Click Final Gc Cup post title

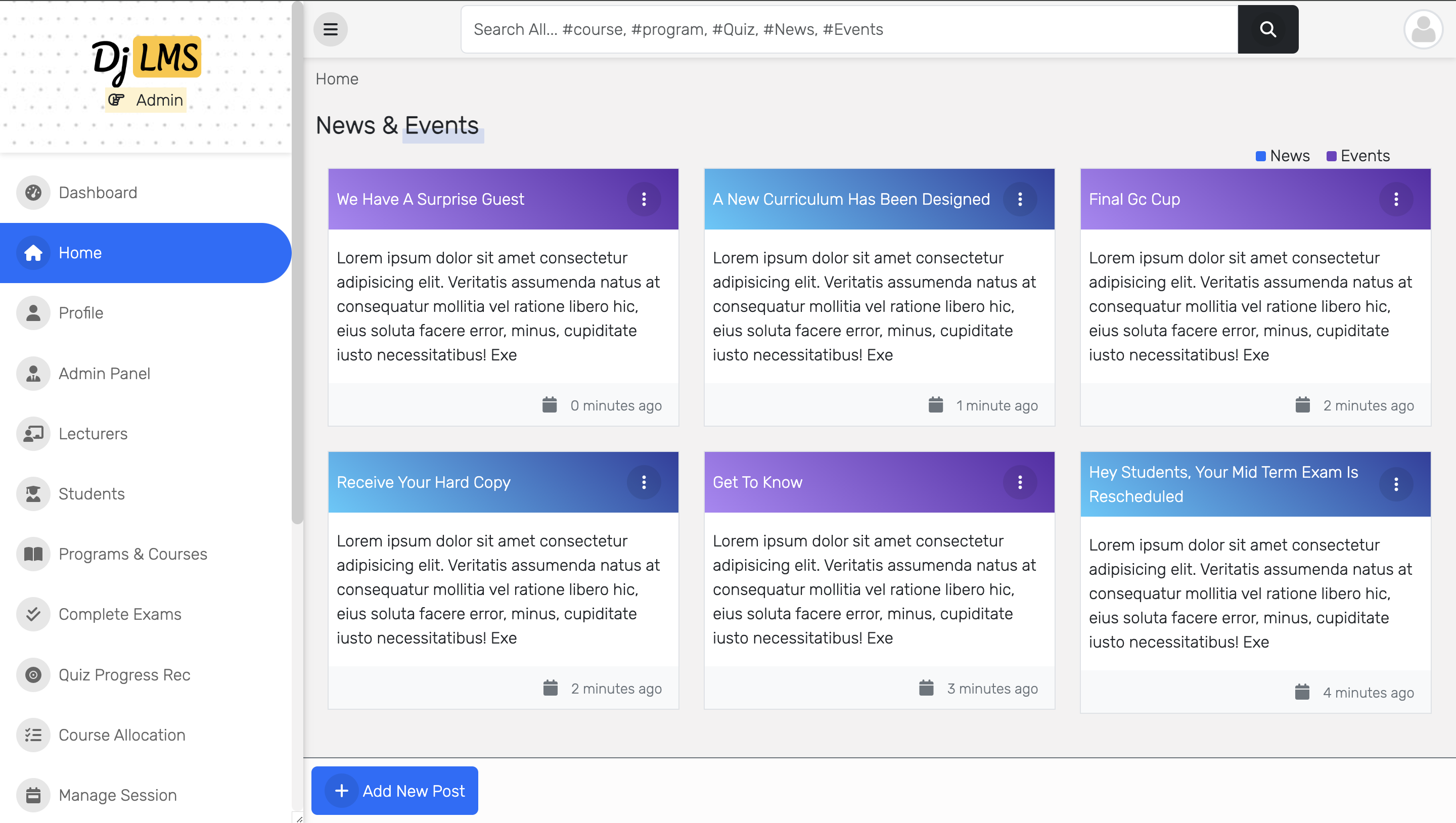1134,199
